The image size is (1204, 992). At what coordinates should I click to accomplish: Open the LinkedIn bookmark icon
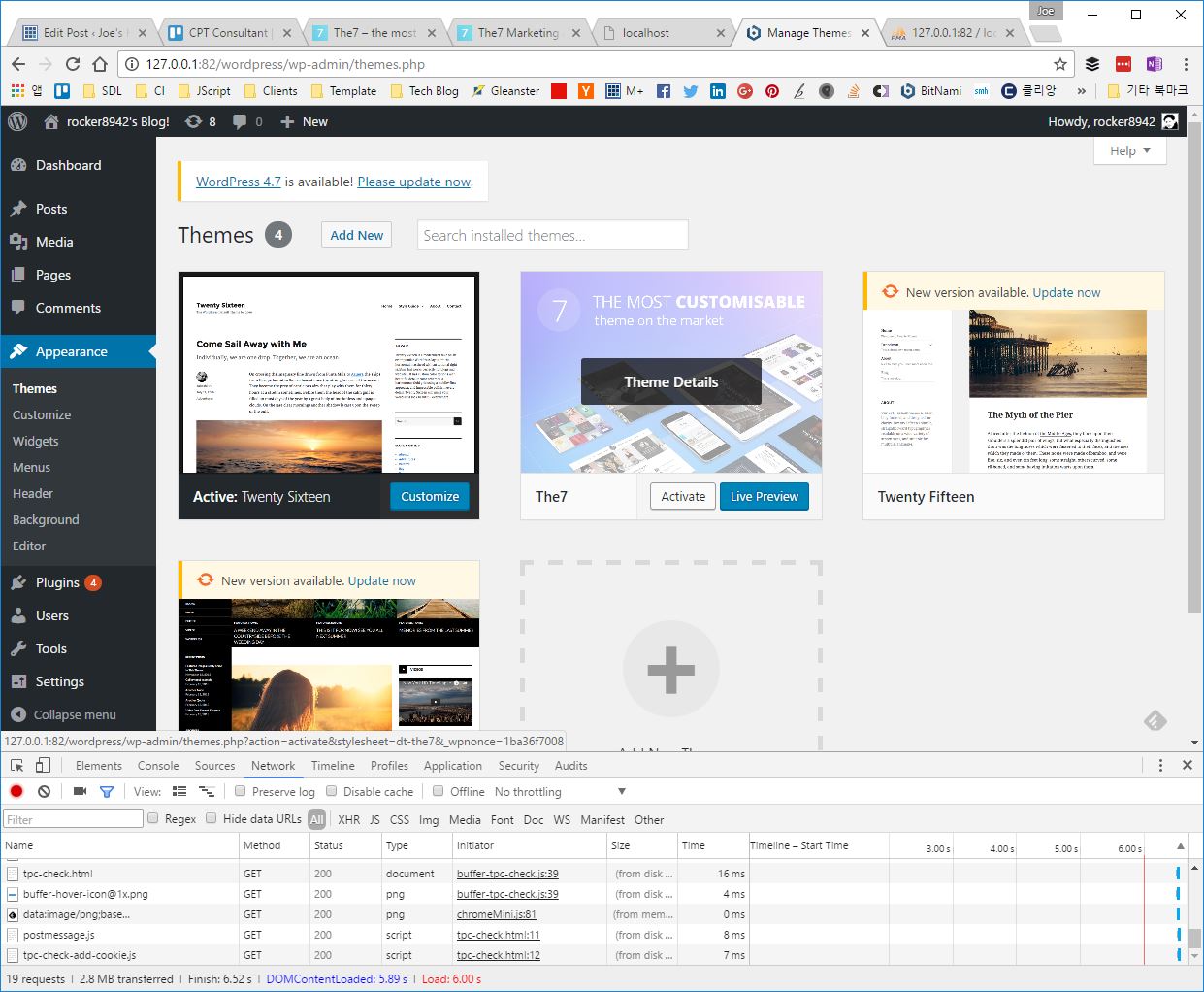718,90
